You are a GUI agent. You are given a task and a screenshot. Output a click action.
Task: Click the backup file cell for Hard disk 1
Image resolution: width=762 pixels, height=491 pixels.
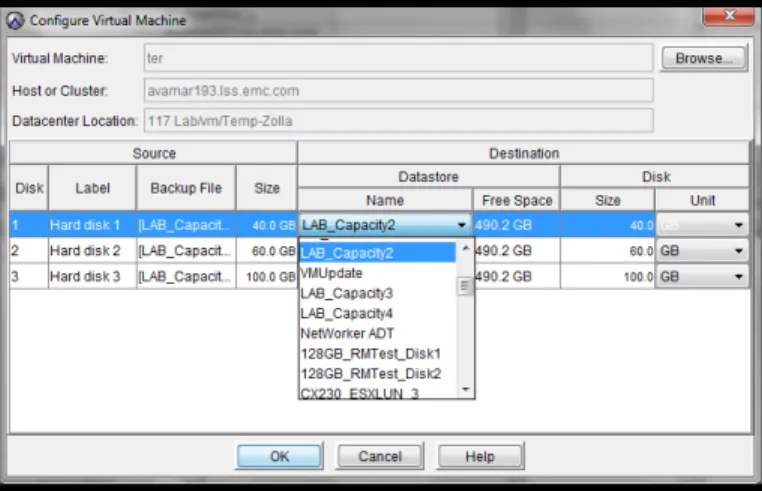click(186, 225)
